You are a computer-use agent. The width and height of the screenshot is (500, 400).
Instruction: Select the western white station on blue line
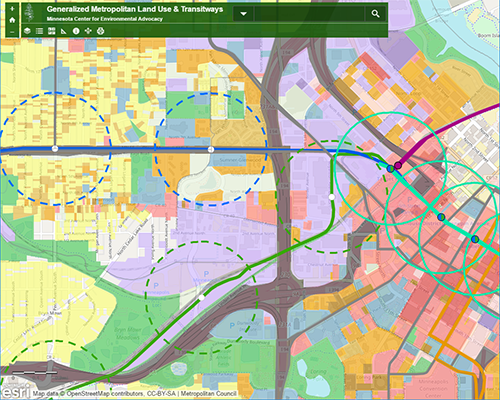pyautogui.click(x=55, y=149)
